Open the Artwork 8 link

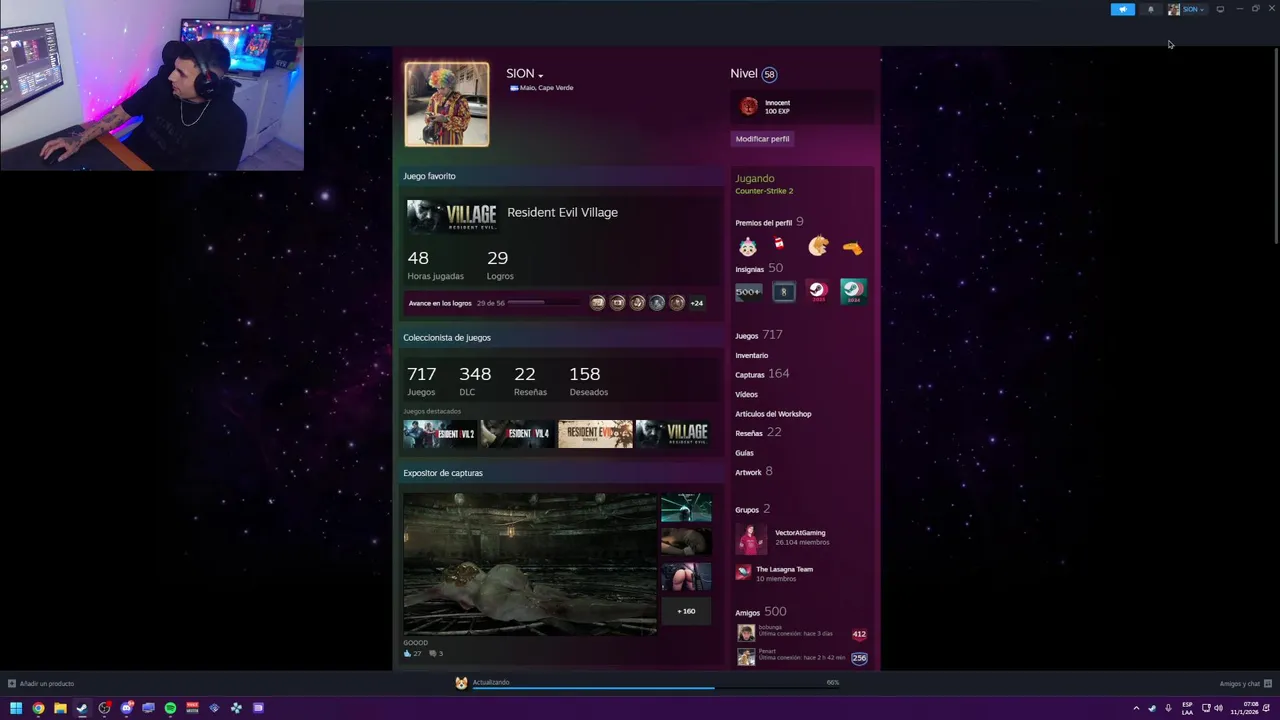pos(753,472)
